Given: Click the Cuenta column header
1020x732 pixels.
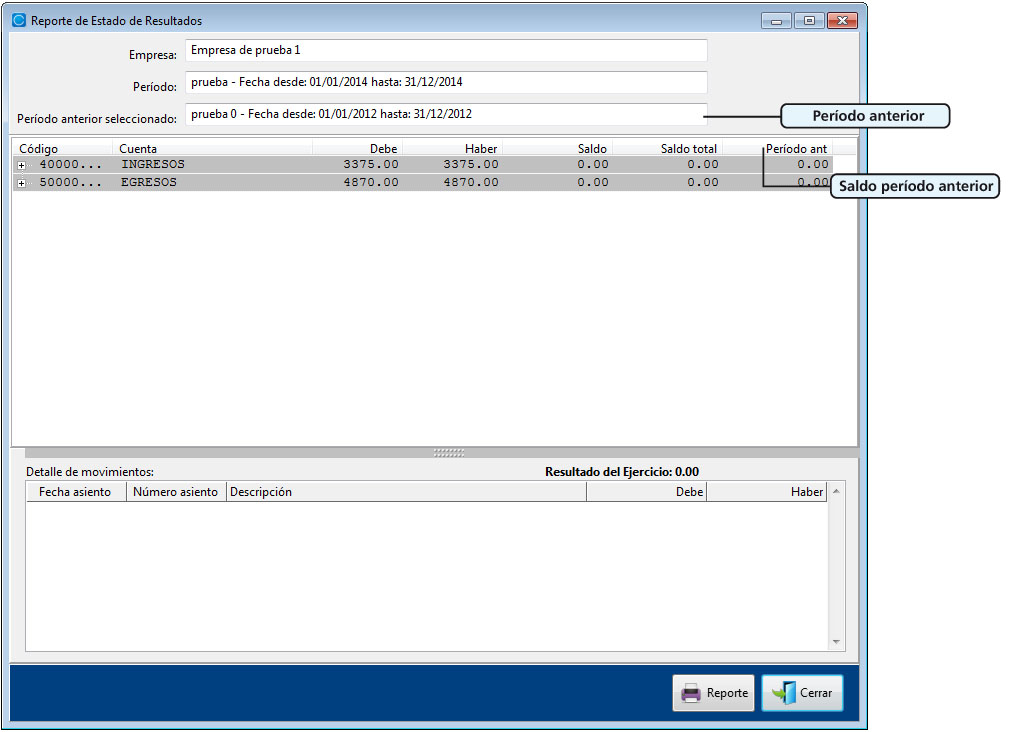Looking at the screenshot, I should [212, 149].
